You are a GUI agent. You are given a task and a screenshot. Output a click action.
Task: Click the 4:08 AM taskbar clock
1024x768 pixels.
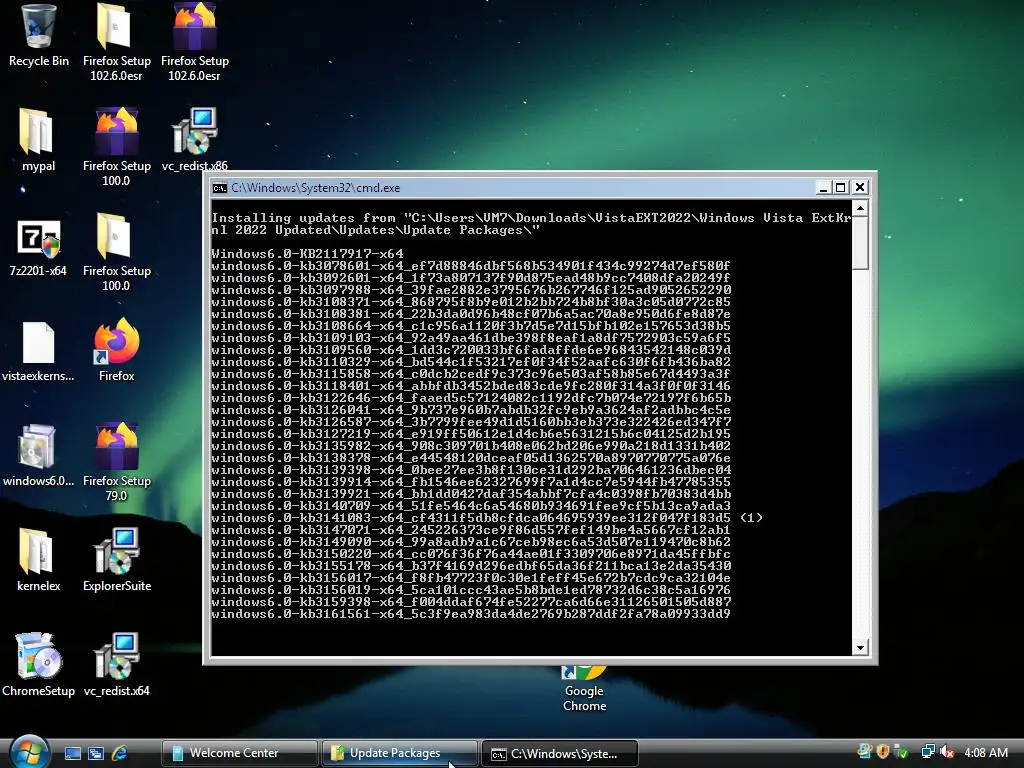tap(986, 752)
